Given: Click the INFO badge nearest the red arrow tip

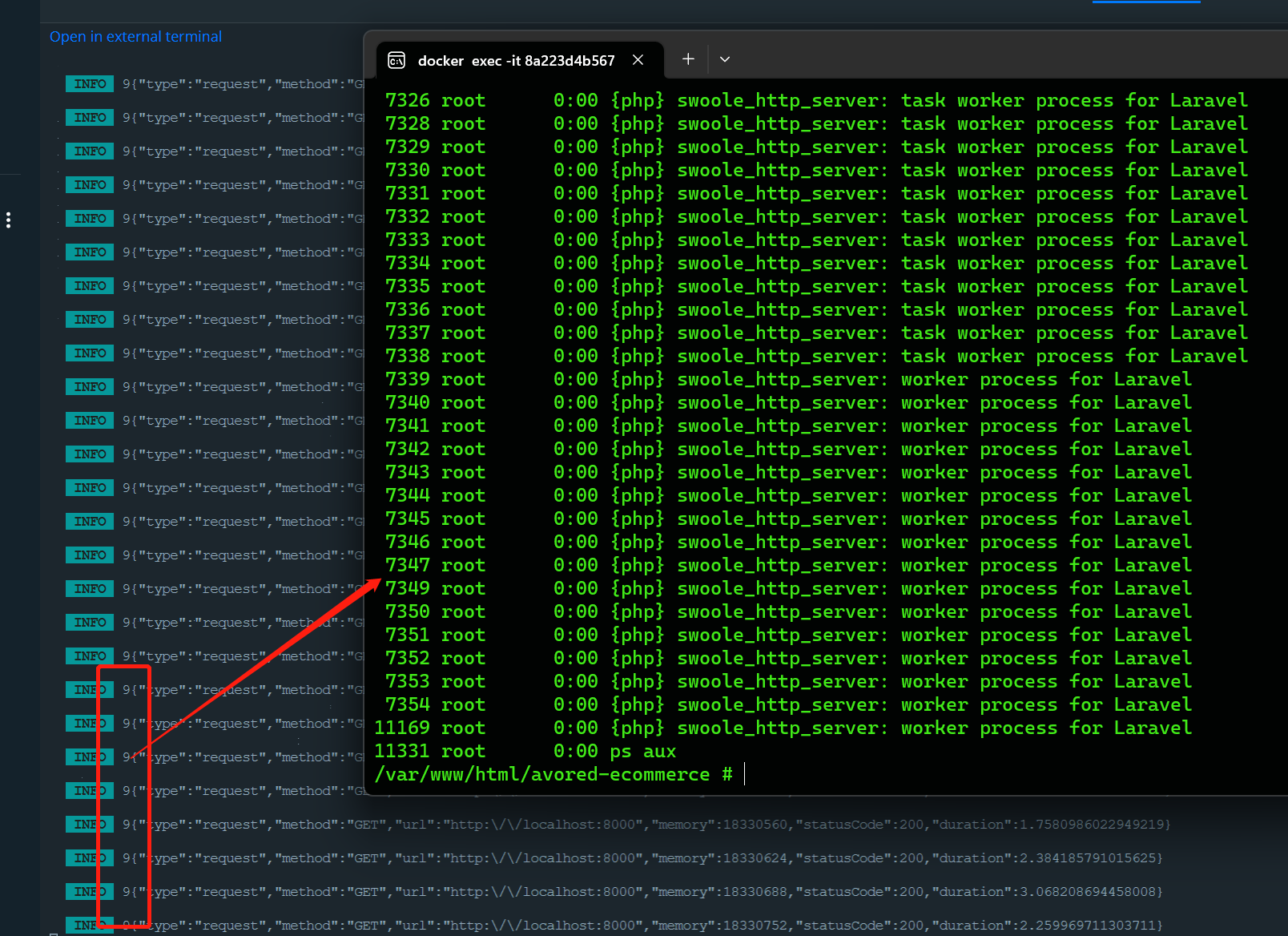Looking at the screenshot, I should click(x=88, y=756).
